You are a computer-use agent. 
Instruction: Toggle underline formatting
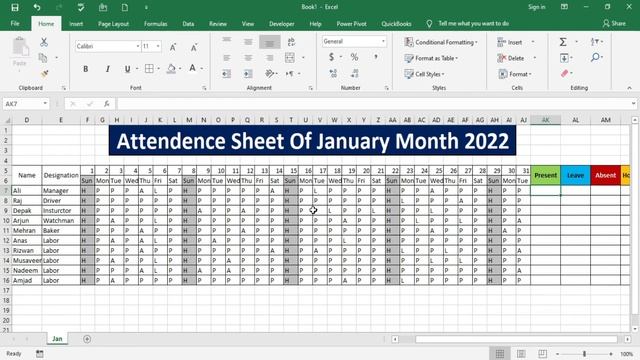[x=128, y=69]
